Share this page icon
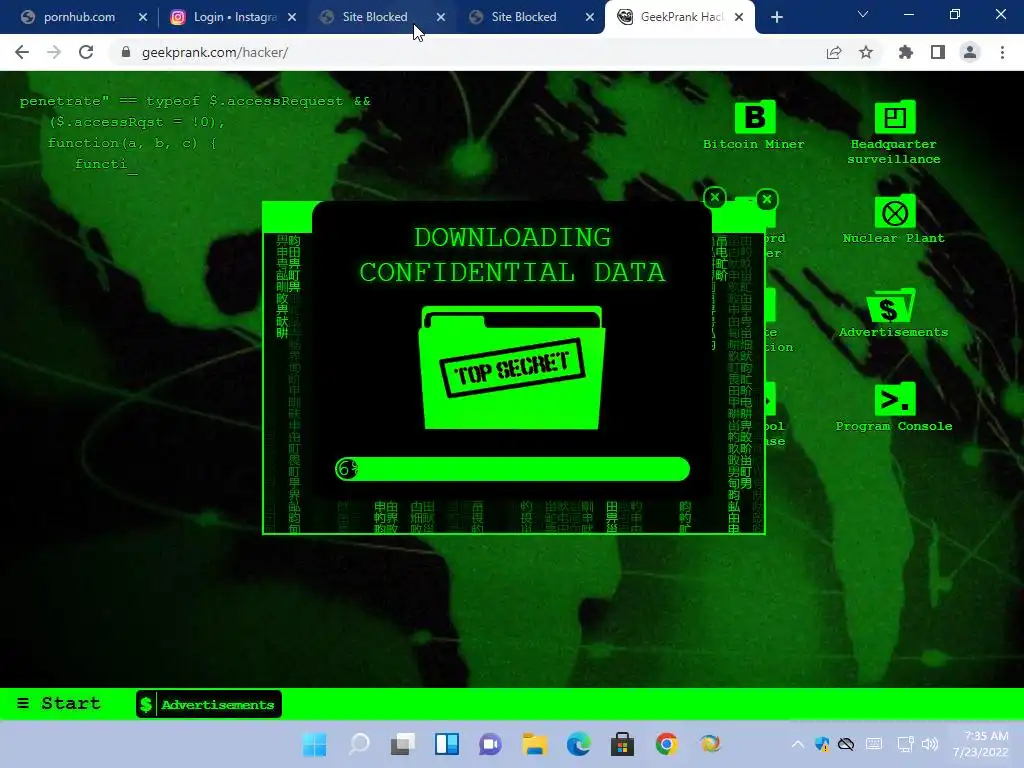This screenshot has width=1024, height=768. tap(834, 52)
